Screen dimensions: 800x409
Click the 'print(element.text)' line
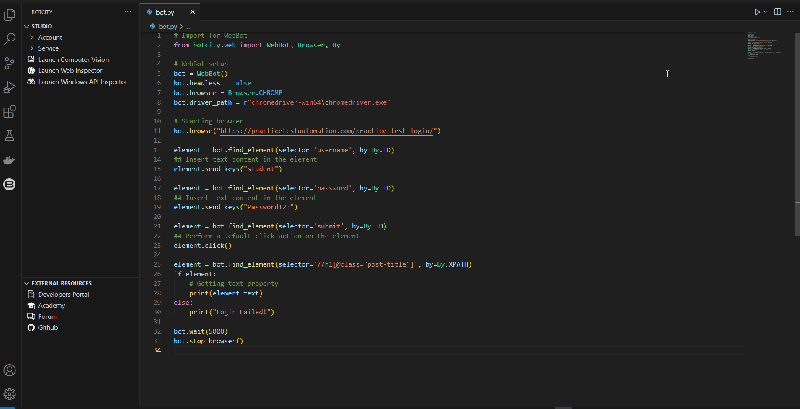coord(226,293)
